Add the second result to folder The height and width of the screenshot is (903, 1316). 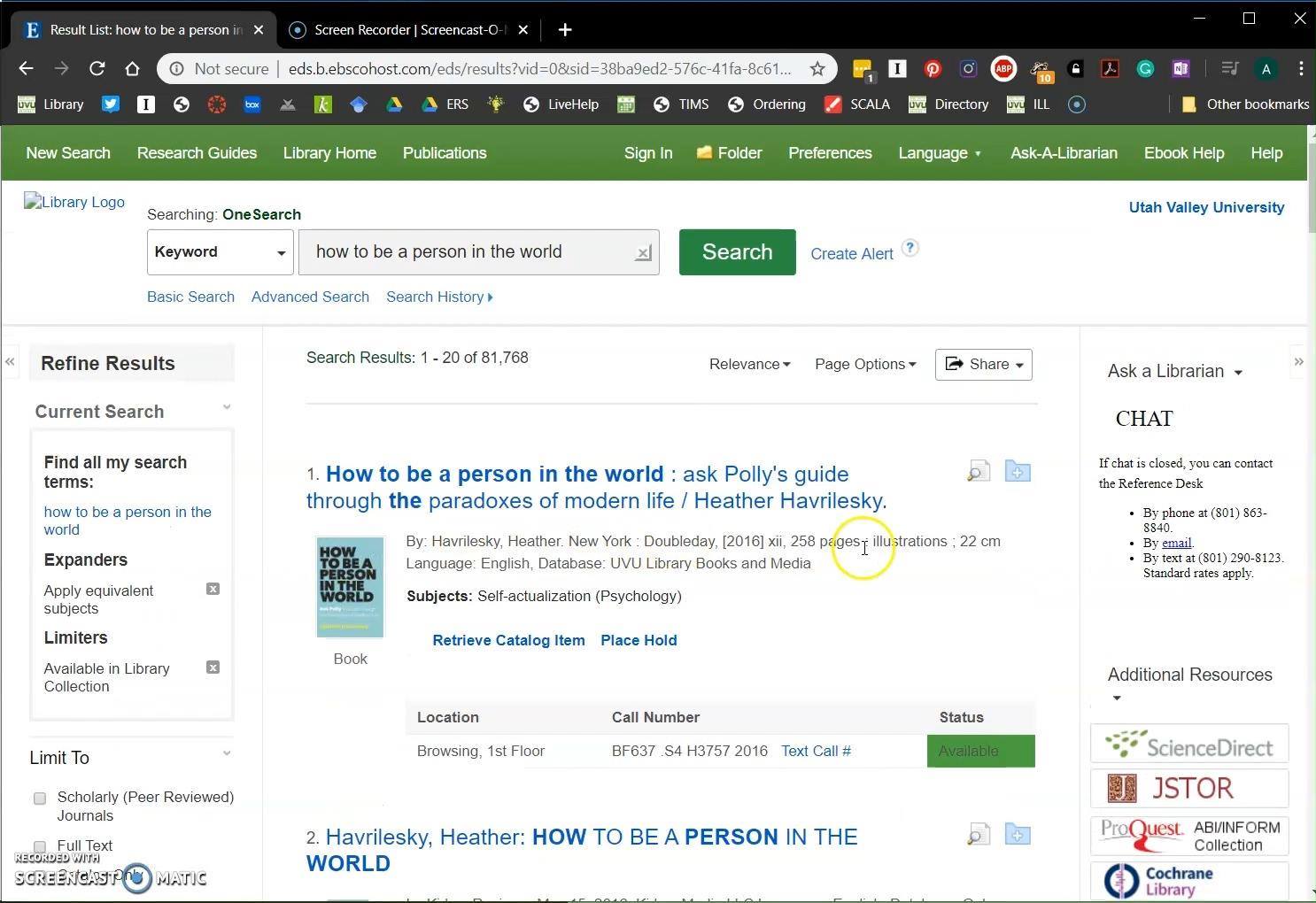(x=1018, y=834)
